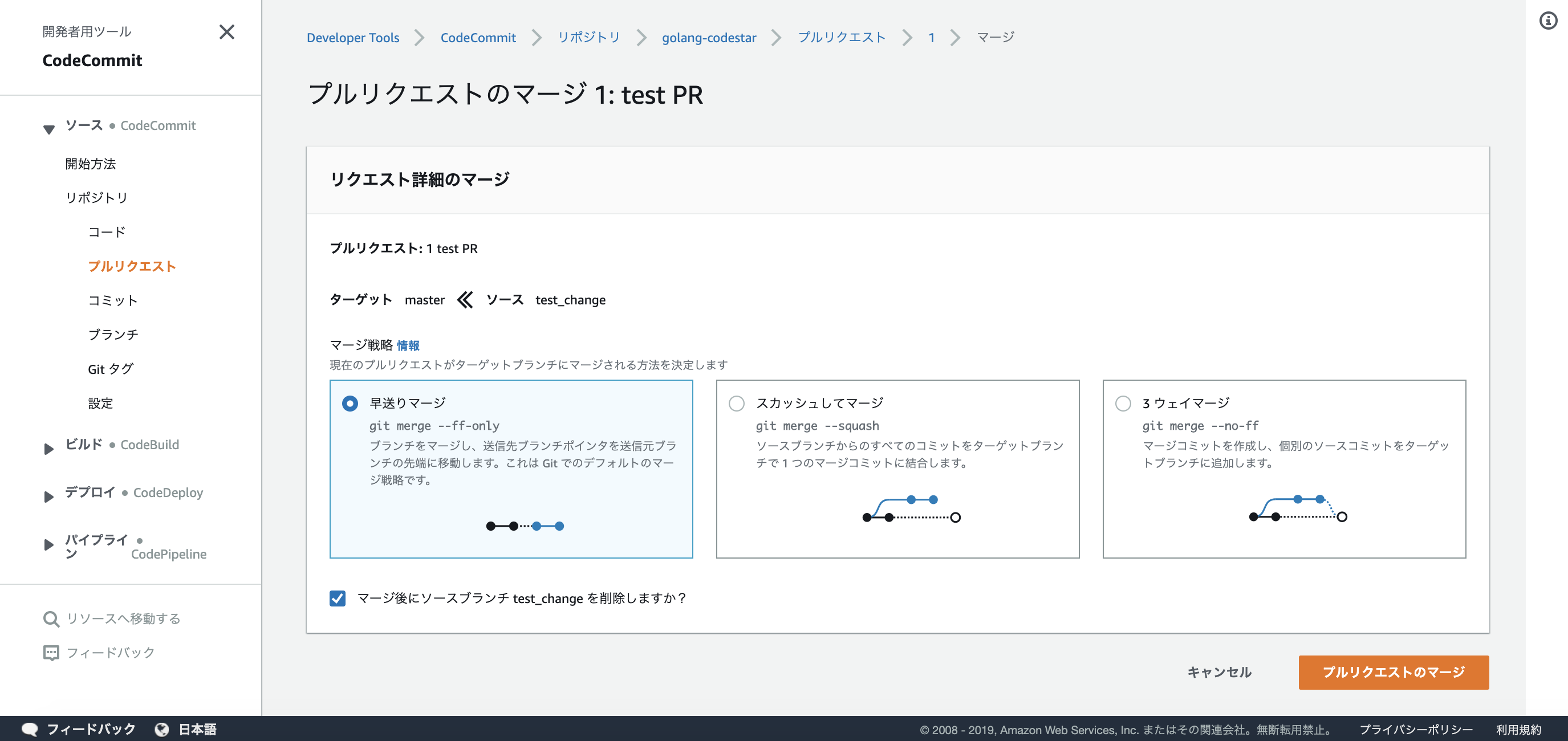
Task: Select the 3 ウェイマージ radio option
Action: click(x=1123, y=404)
